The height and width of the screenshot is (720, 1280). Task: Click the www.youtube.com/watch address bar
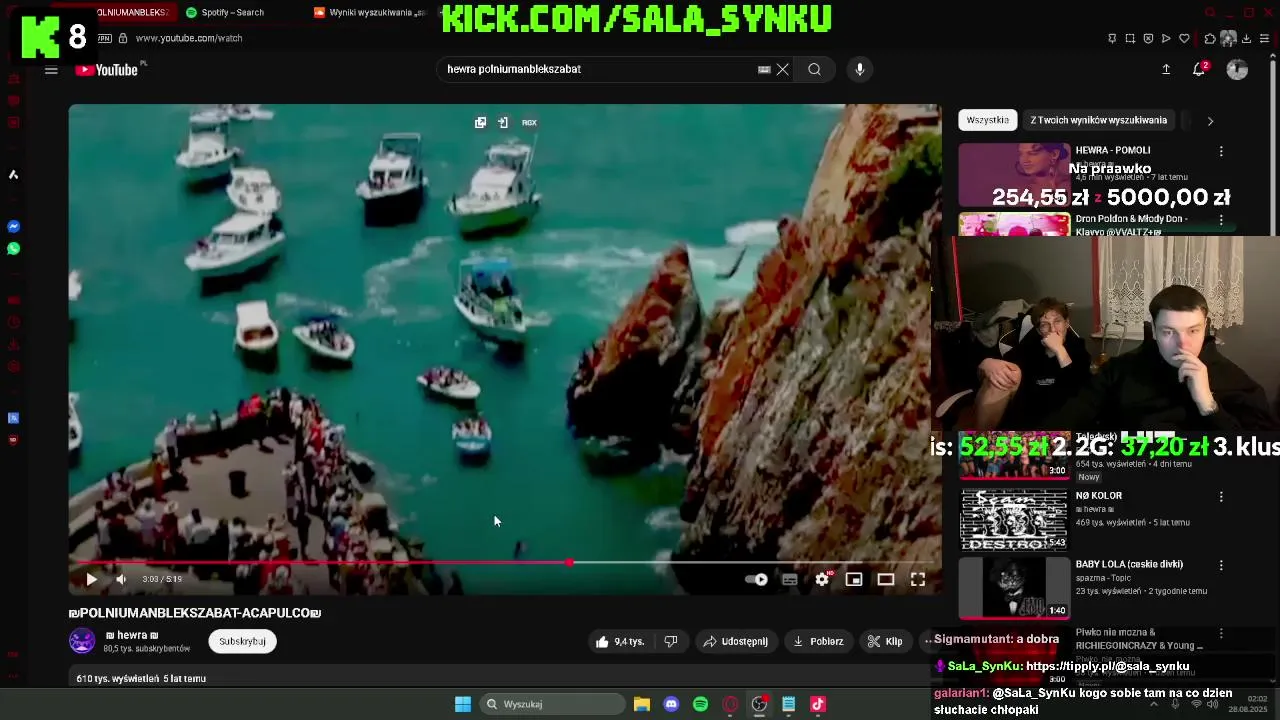[189, 38]
